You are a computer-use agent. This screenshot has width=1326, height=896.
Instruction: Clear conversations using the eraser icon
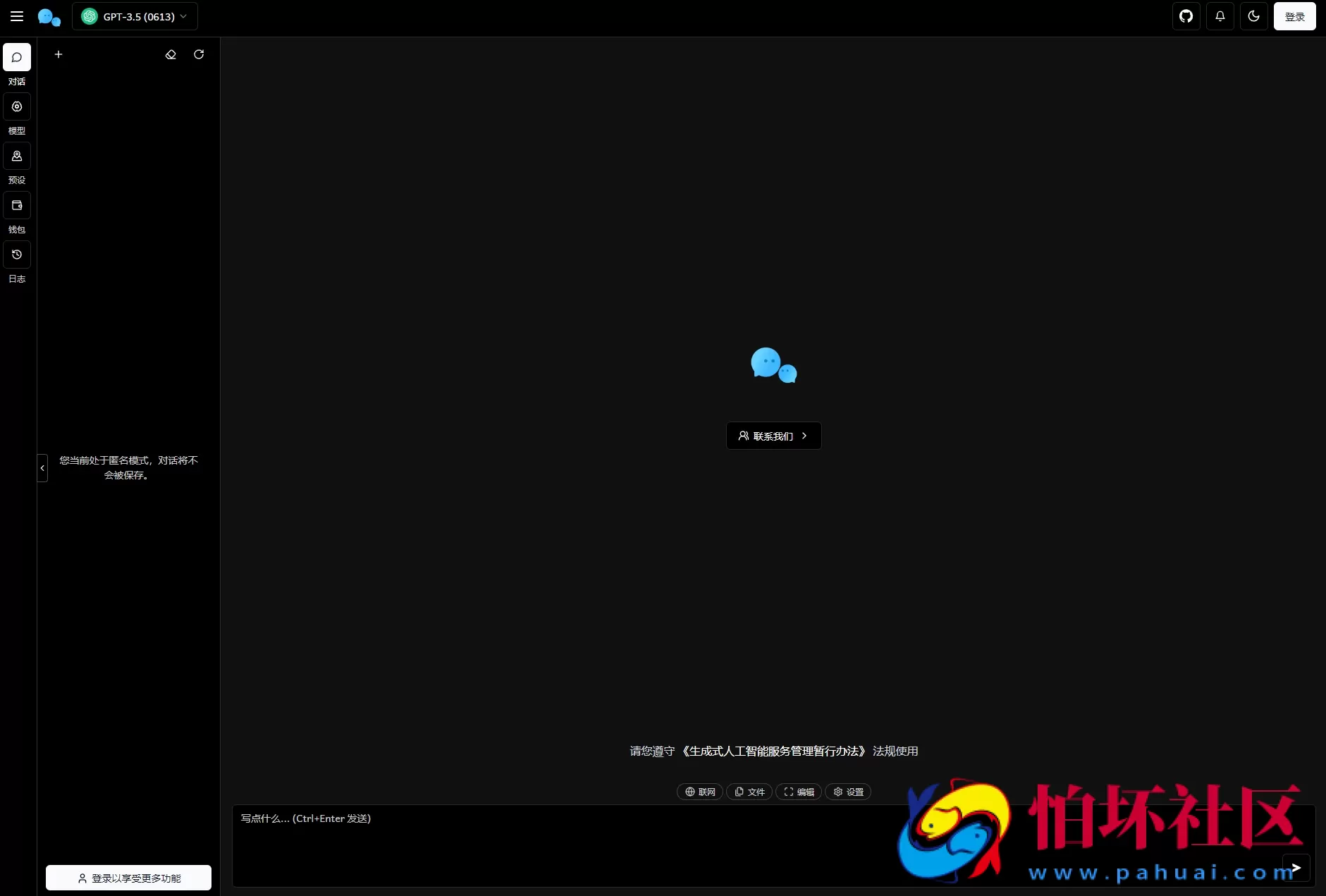pos(171,54)
